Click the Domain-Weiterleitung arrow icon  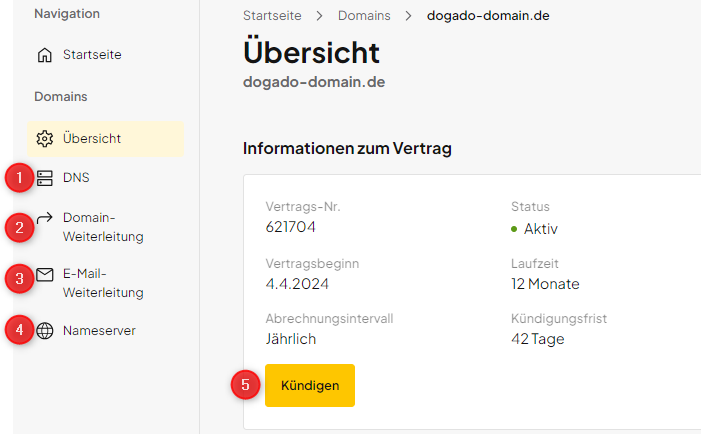(44, 218)
